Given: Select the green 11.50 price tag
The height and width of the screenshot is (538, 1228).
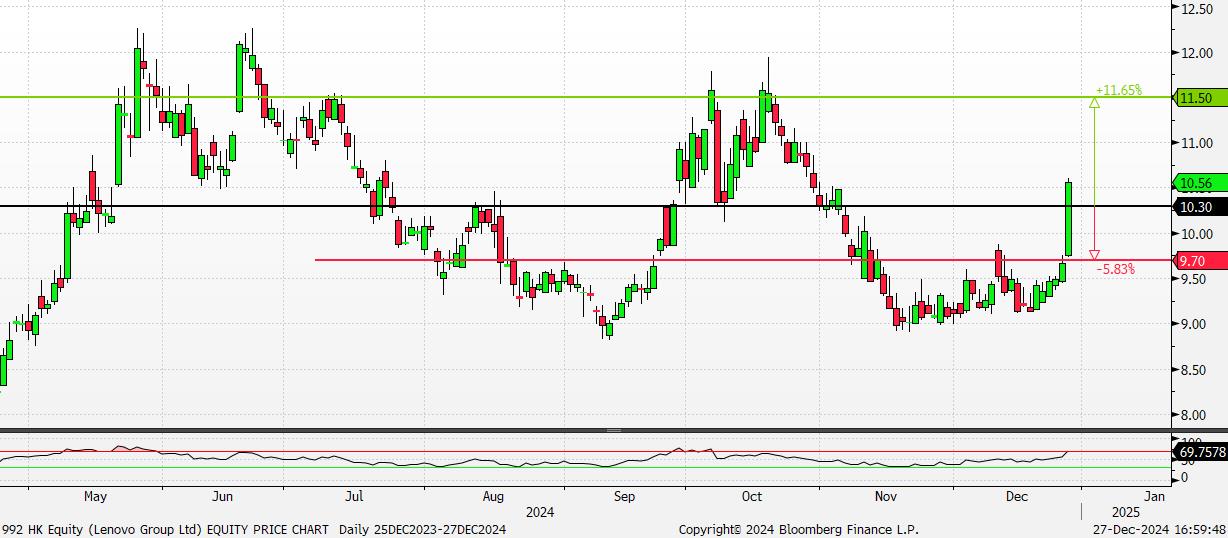Looking at the screenshot, I should click(1196, 98).
